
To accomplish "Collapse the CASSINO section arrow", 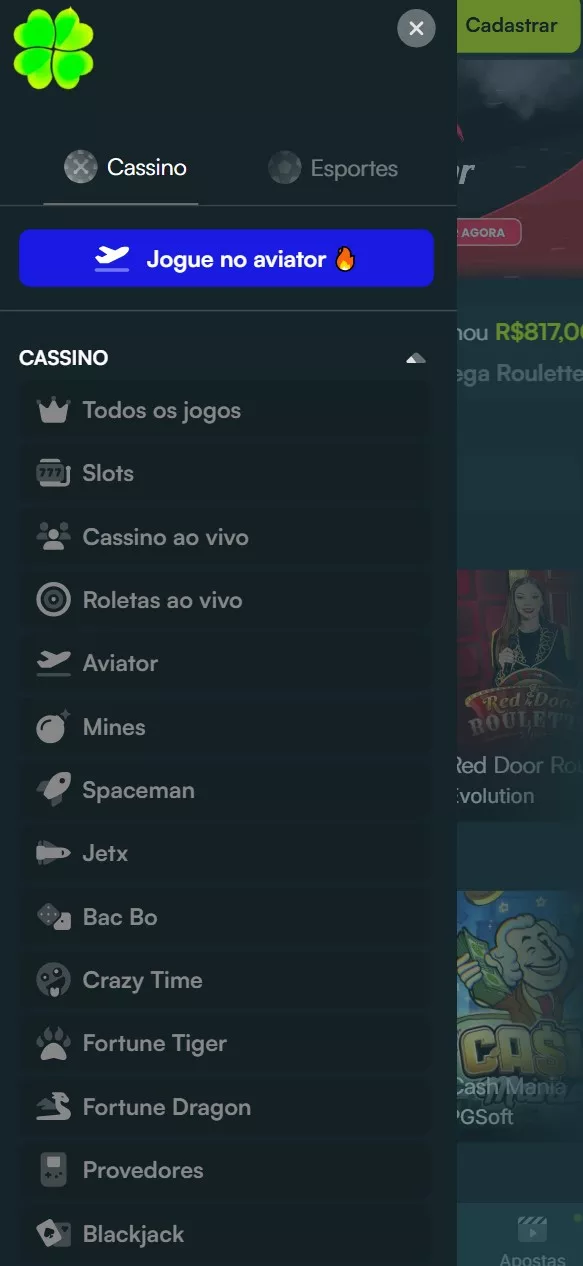I will [416, 358].
